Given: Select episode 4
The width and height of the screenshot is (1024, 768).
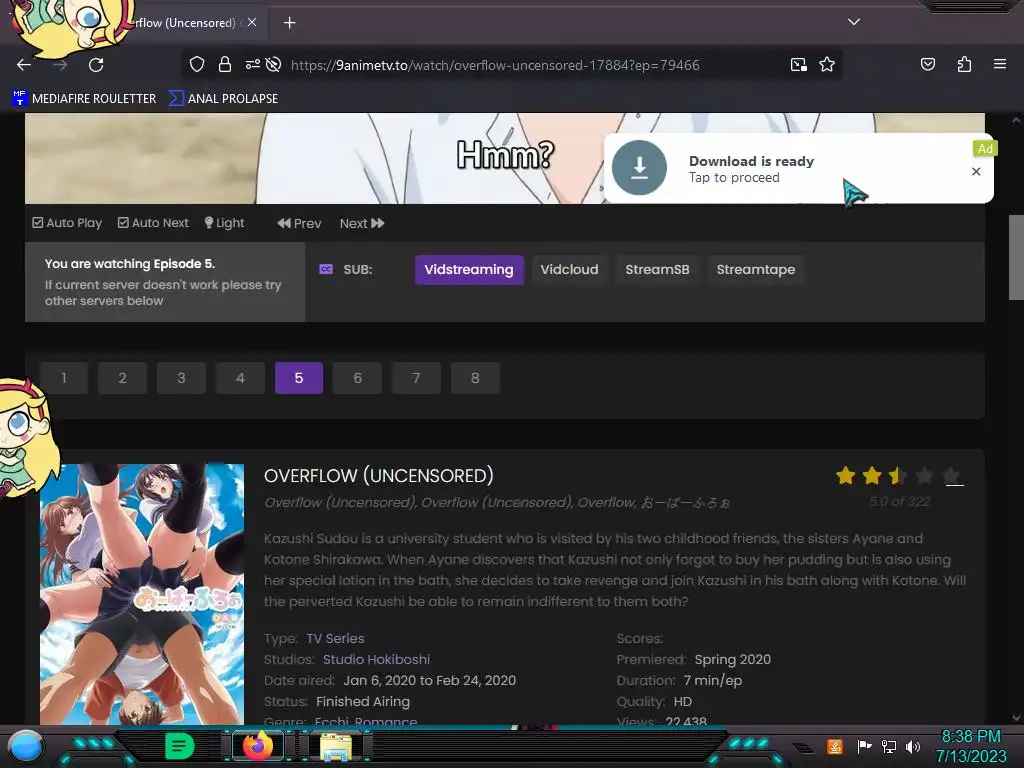Looking at the screenshot, I should tap(240, 378).
